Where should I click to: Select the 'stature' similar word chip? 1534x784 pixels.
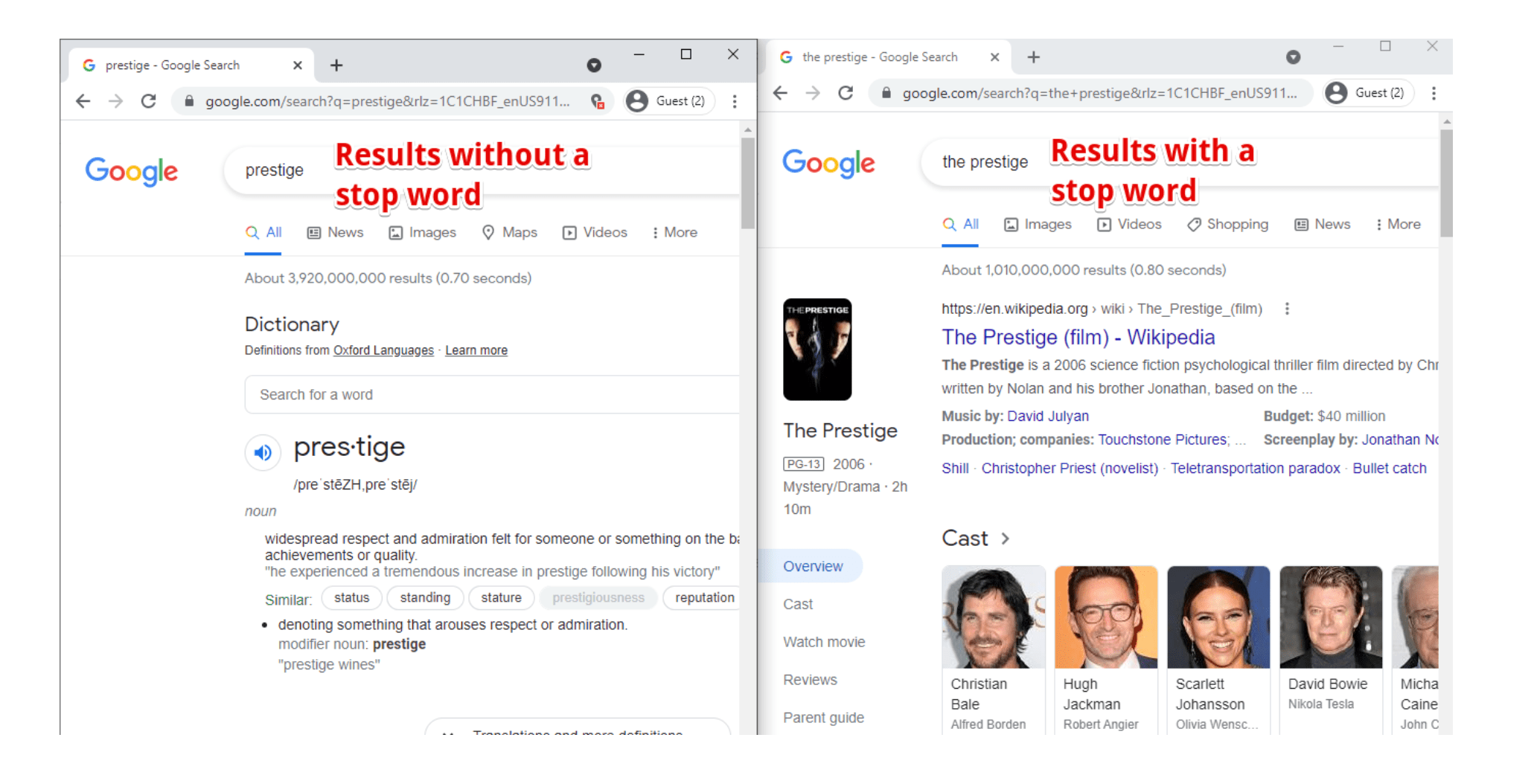click(x=501, y=598)
